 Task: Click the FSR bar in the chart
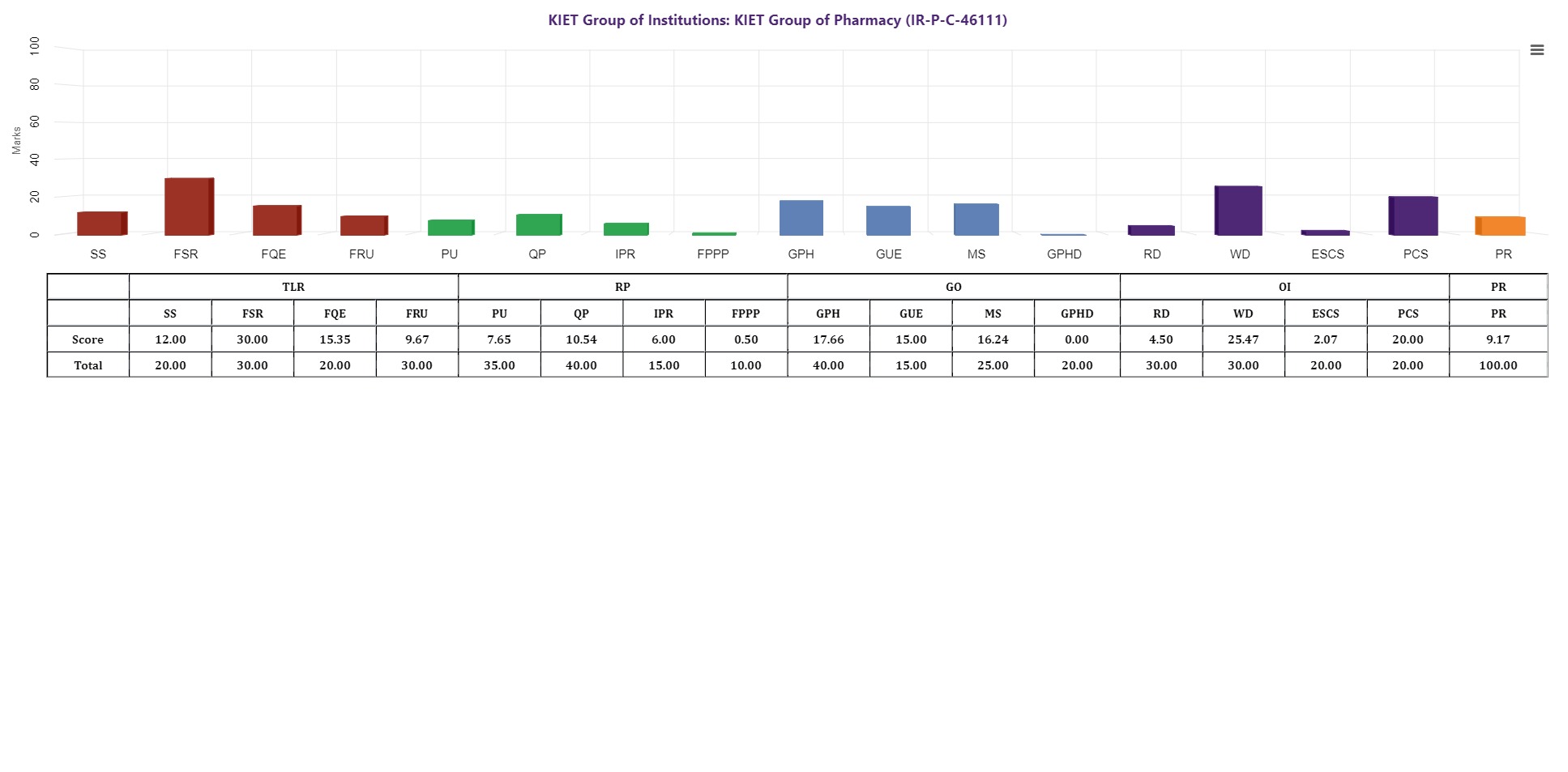pyautogui.click(x=189, y=207)
